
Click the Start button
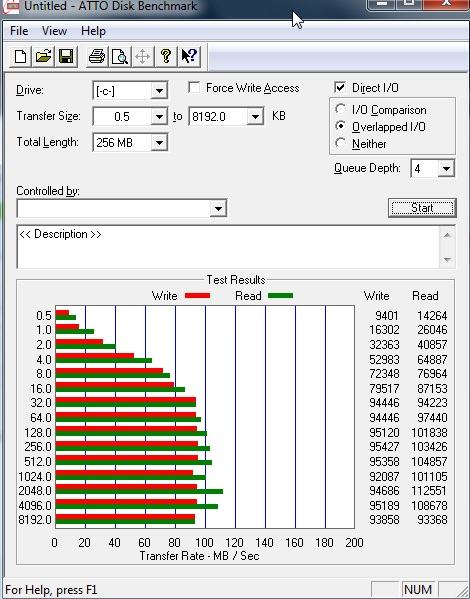pos(422,208)
